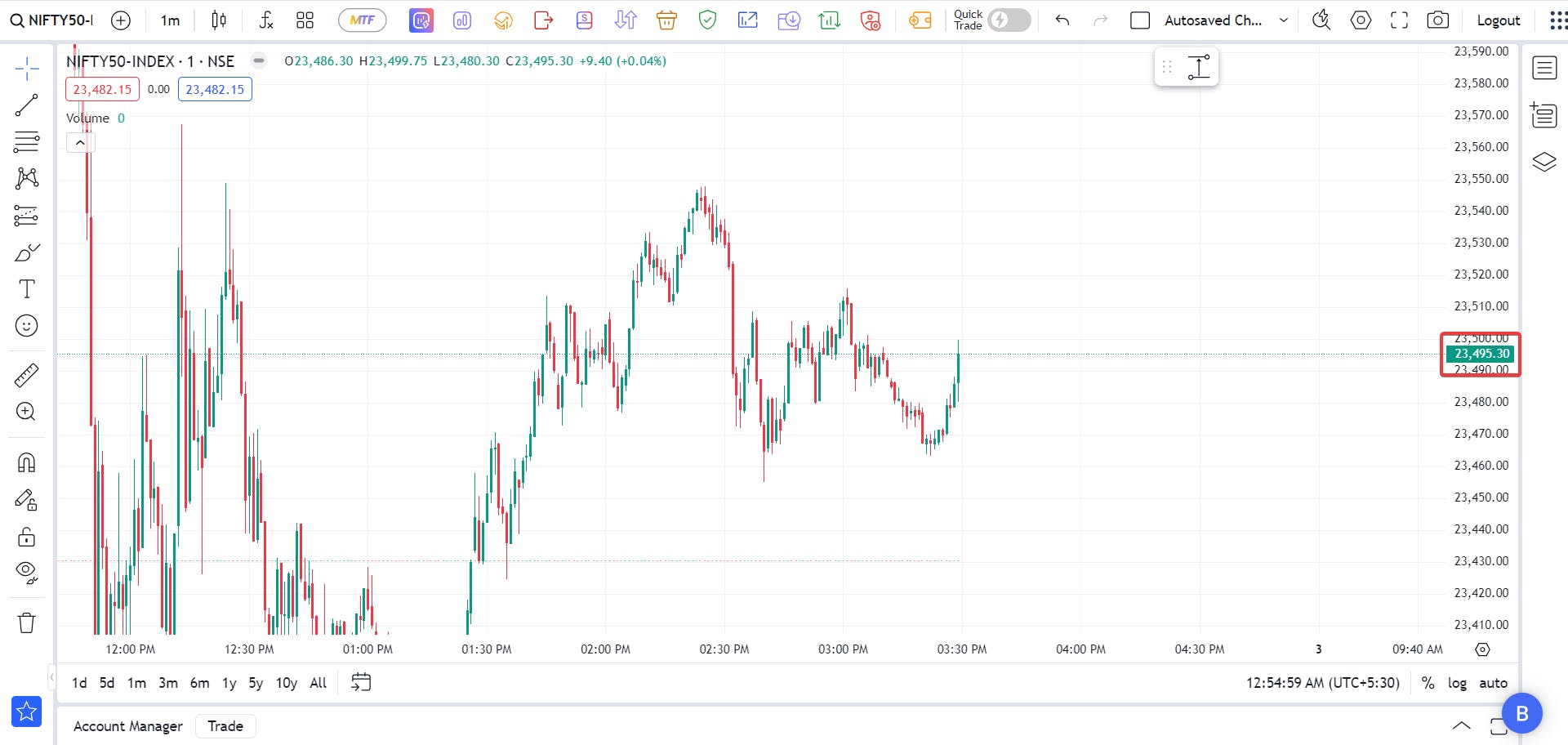The image size is (1568, 745).
Task: Select the 5d time range
Action: (x=107, y=683)
